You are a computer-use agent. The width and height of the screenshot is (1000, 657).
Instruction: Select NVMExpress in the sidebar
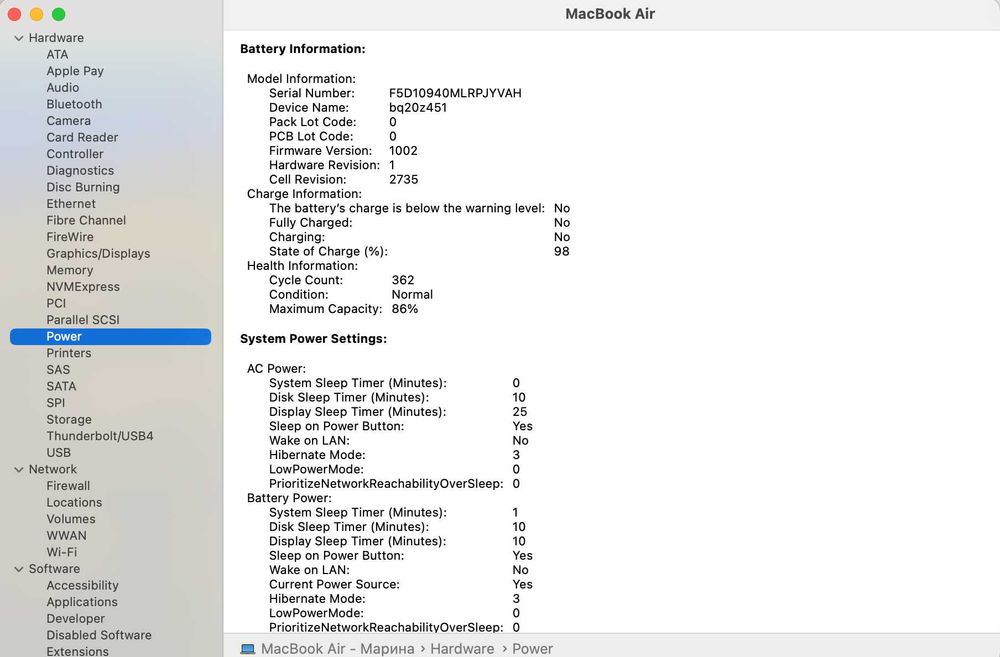[83, 287]
